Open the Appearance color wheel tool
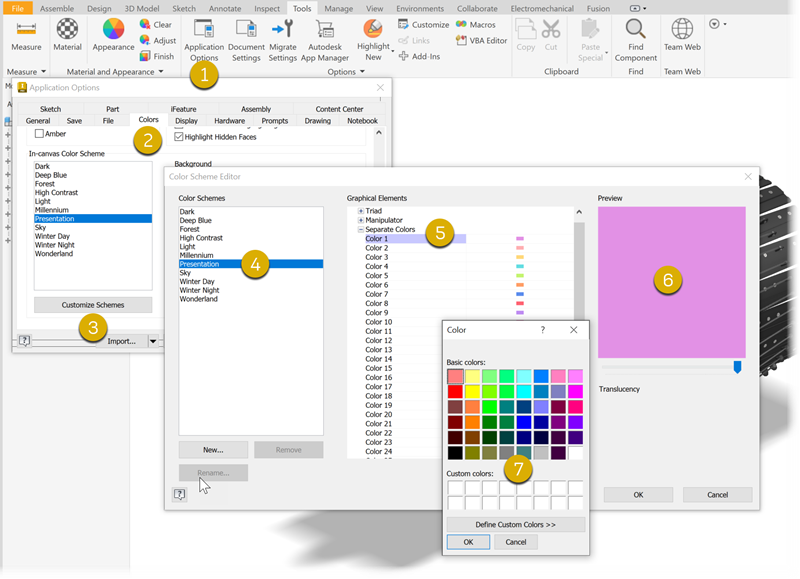800x579 pixels. (113, 35)
